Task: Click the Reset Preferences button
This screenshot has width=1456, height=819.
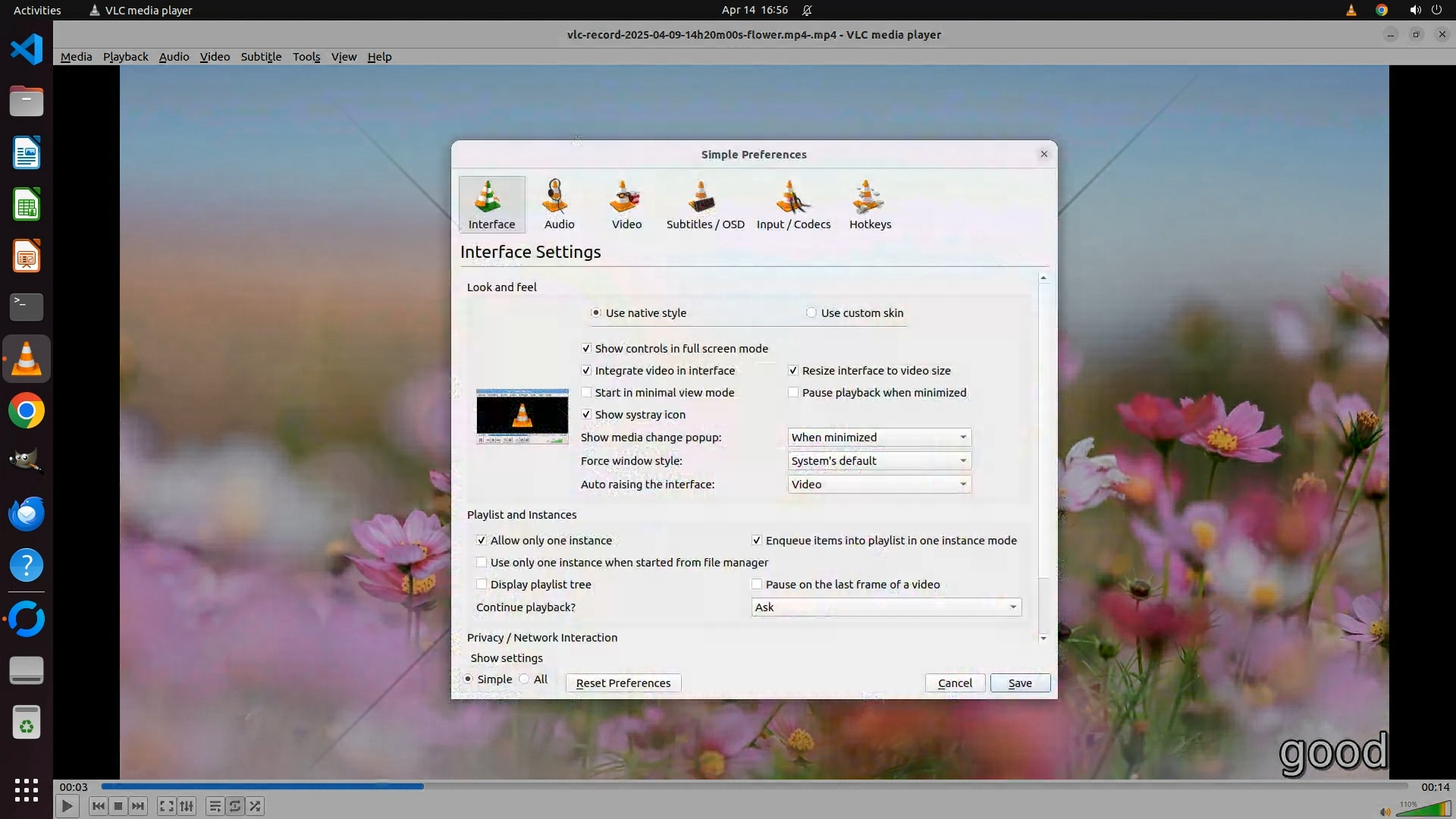Action: [x=623, y=683]
